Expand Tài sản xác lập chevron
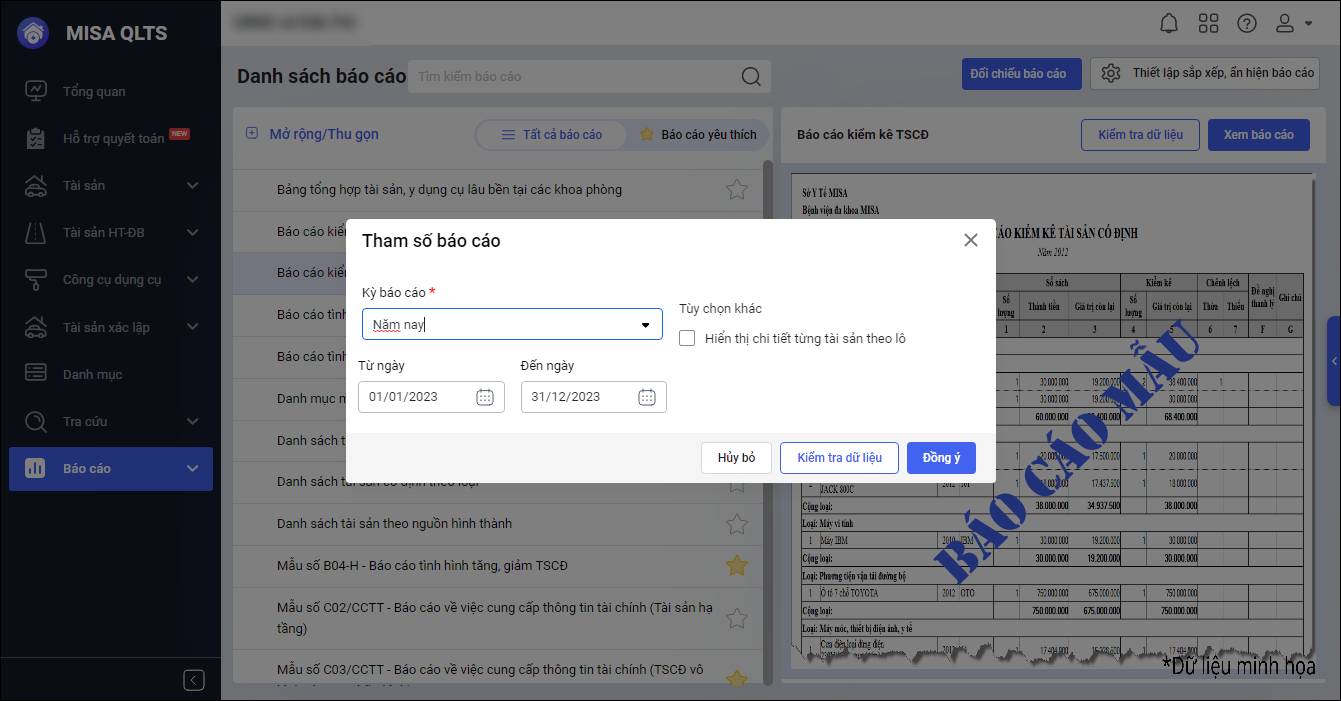This screenshot has height=701, width=1341. (x=193, y=327)
